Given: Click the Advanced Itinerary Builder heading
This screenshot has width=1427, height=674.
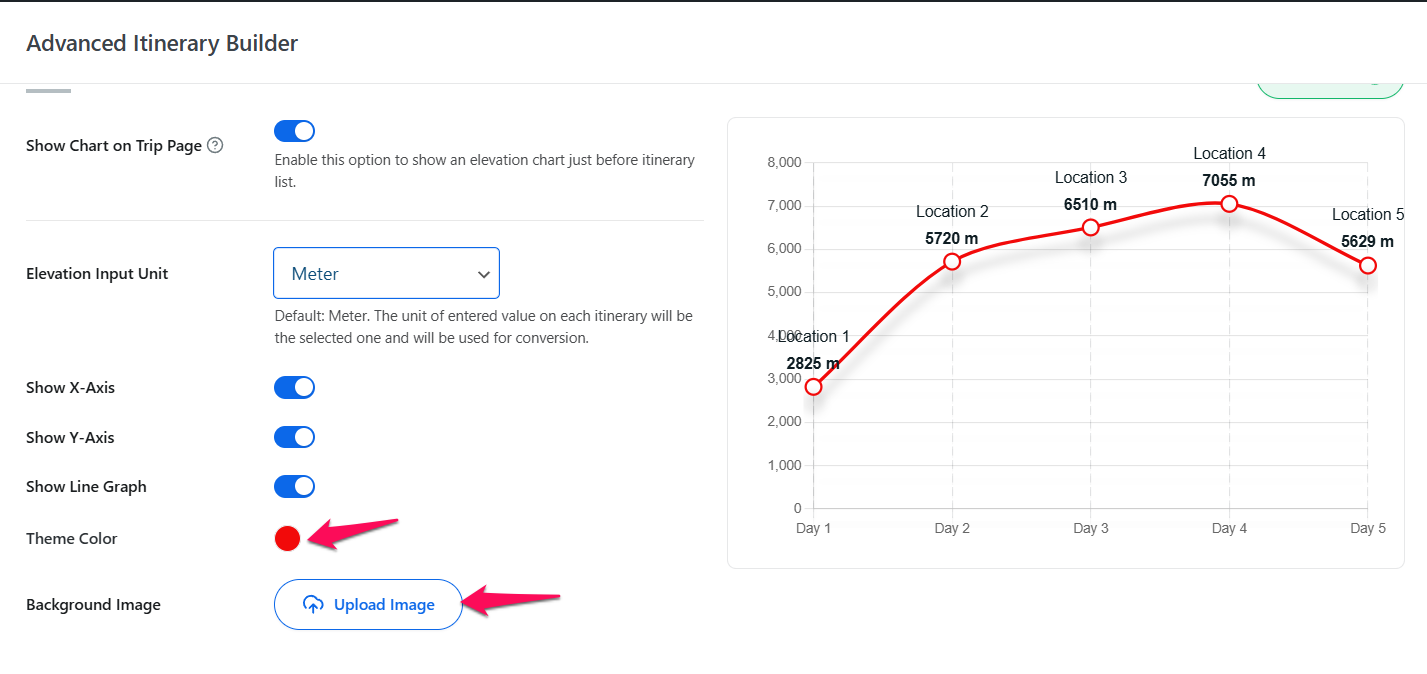Looking at the screenshot, I should click(x=162, y=43).
